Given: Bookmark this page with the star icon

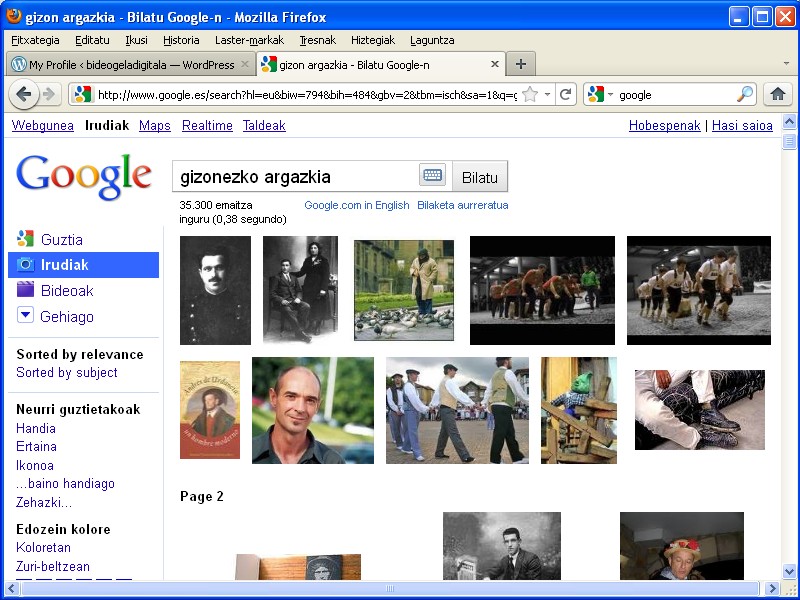Looking at the screenshot, I should 530,94.
